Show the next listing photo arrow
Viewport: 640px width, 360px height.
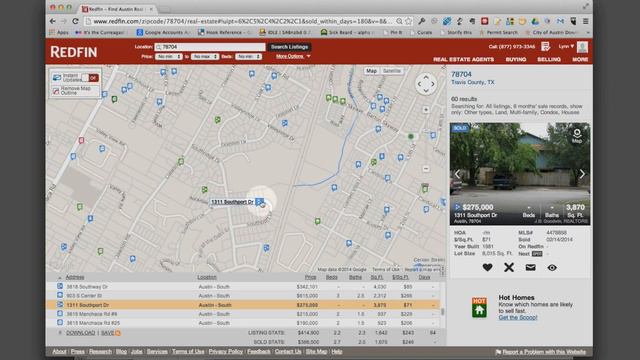(x=582, y=174)
